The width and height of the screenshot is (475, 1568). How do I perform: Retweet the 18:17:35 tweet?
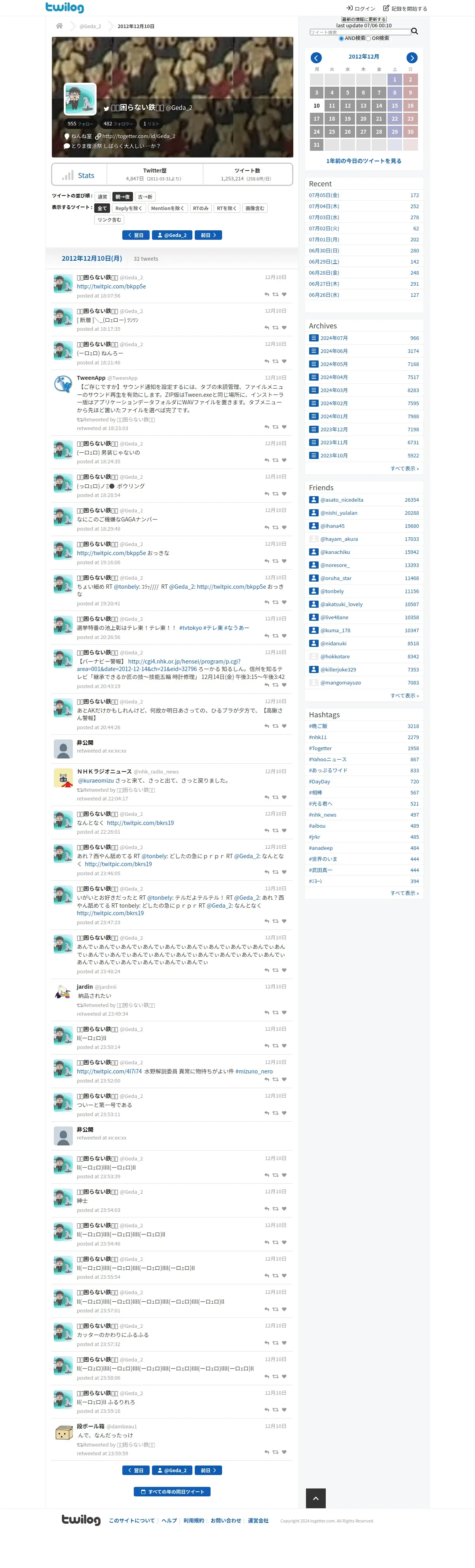point(275,328)
